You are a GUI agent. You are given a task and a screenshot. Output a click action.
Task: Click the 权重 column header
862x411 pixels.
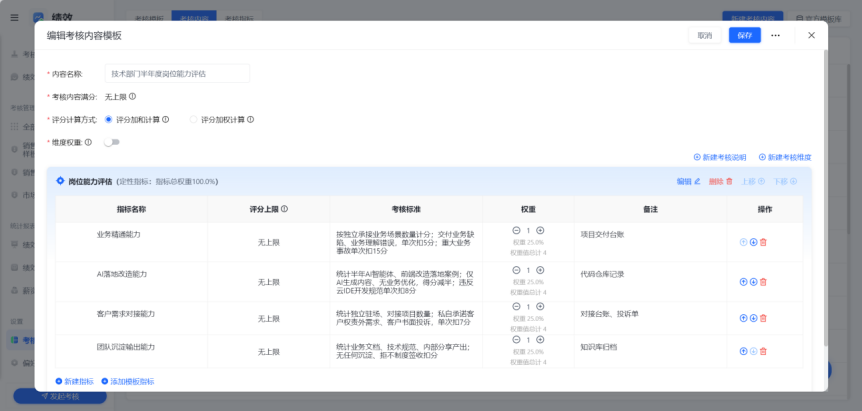528,209
